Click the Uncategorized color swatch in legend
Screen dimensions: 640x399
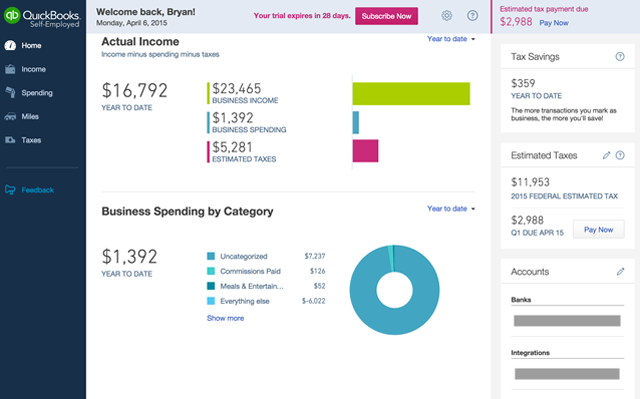click(211, 256)
